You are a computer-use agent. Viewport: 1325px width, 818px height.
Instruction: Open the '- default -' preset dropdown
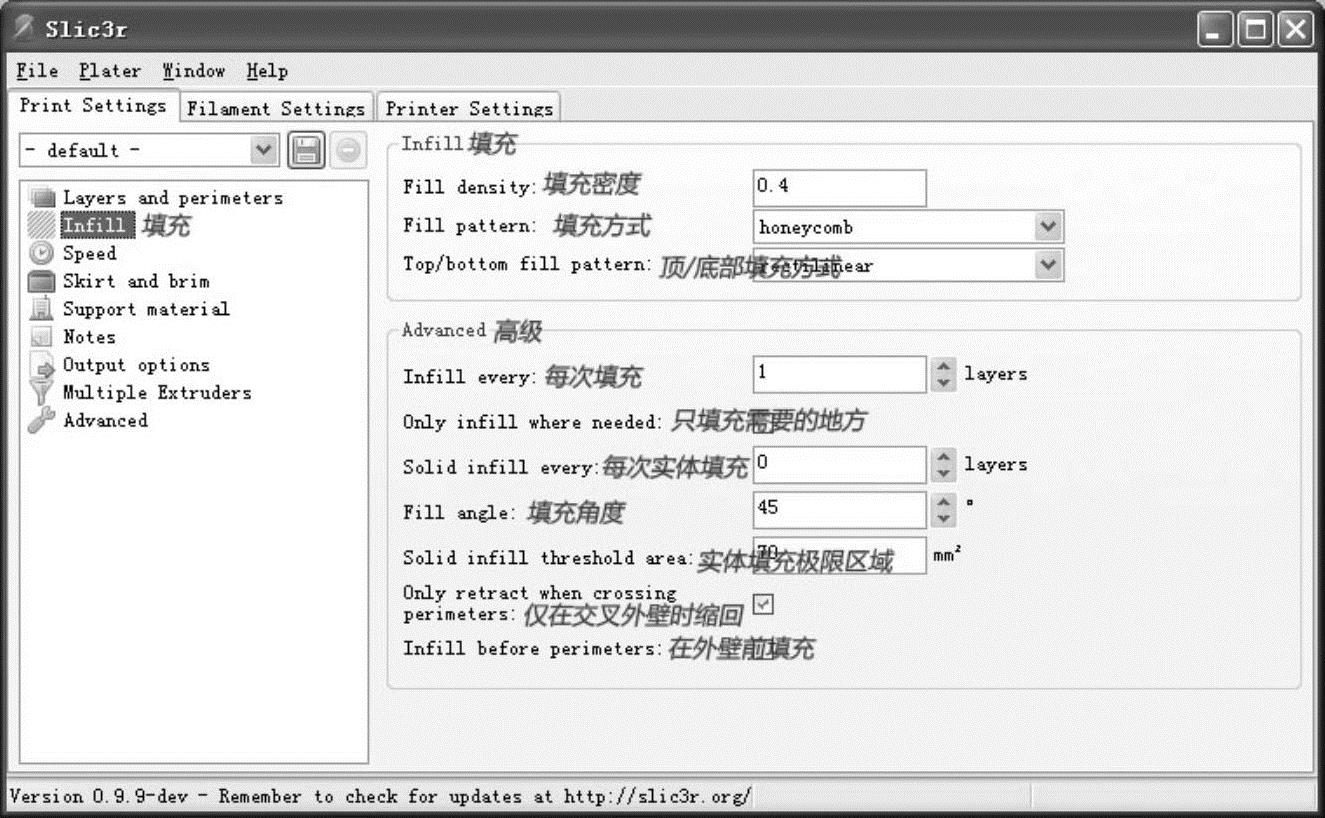(x=148, y=150)
